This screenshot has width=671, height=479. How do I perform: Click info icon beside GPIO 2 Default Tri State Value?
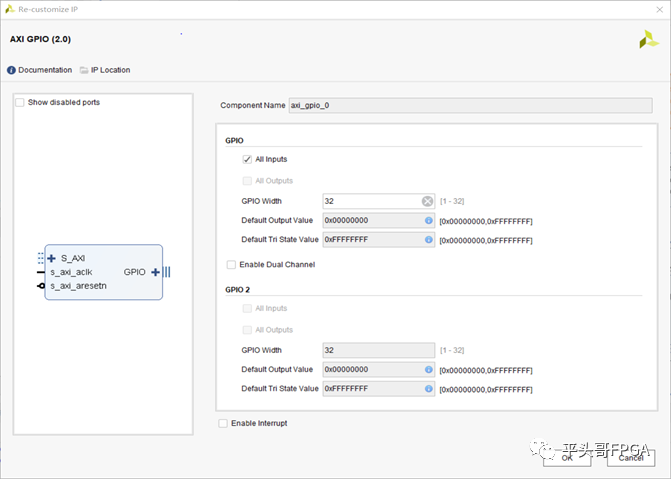click(x=428, y=388)
